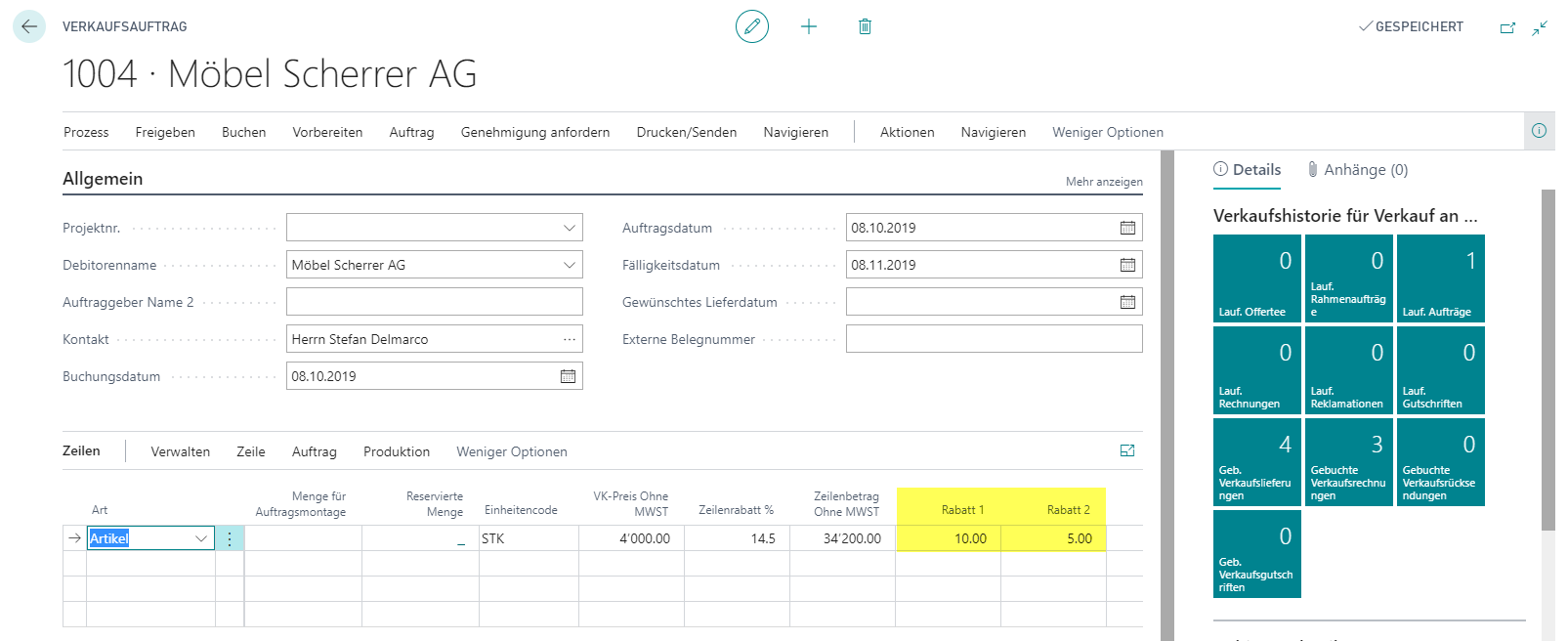Screen dimensions: 1568x641
Task: Toggle the info FactBox pane icon
Action: pos(1539,131)
